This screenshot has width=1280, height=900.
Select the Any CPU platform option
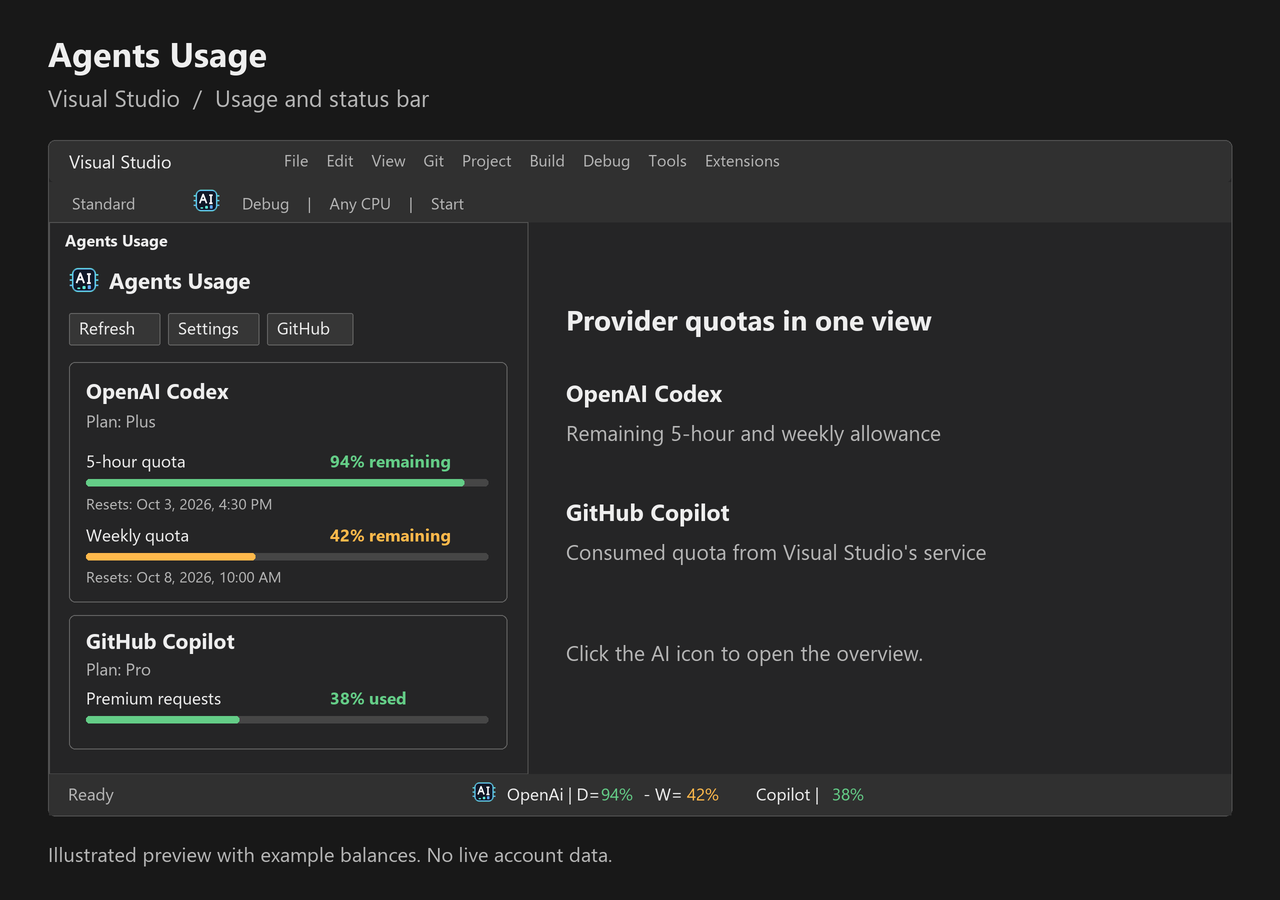coord(360,204)
